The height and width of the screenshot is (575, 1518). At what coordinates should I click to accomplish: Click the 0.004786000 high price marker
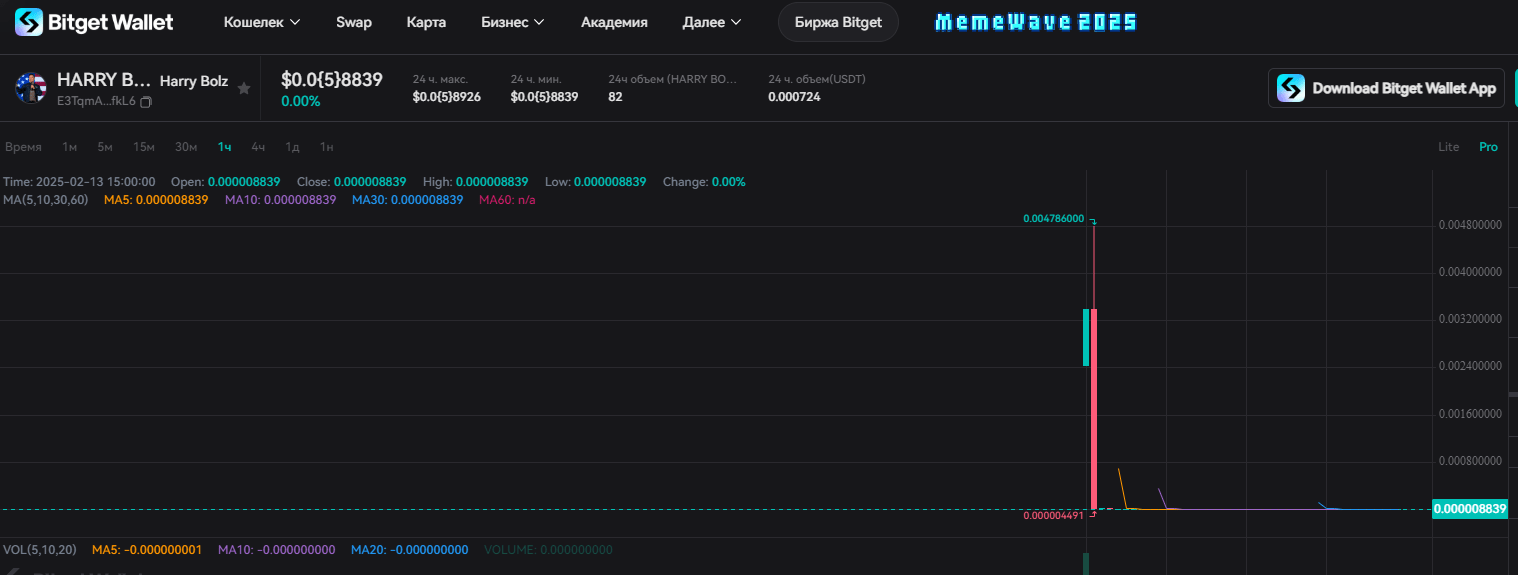(x=1054, y=218)
